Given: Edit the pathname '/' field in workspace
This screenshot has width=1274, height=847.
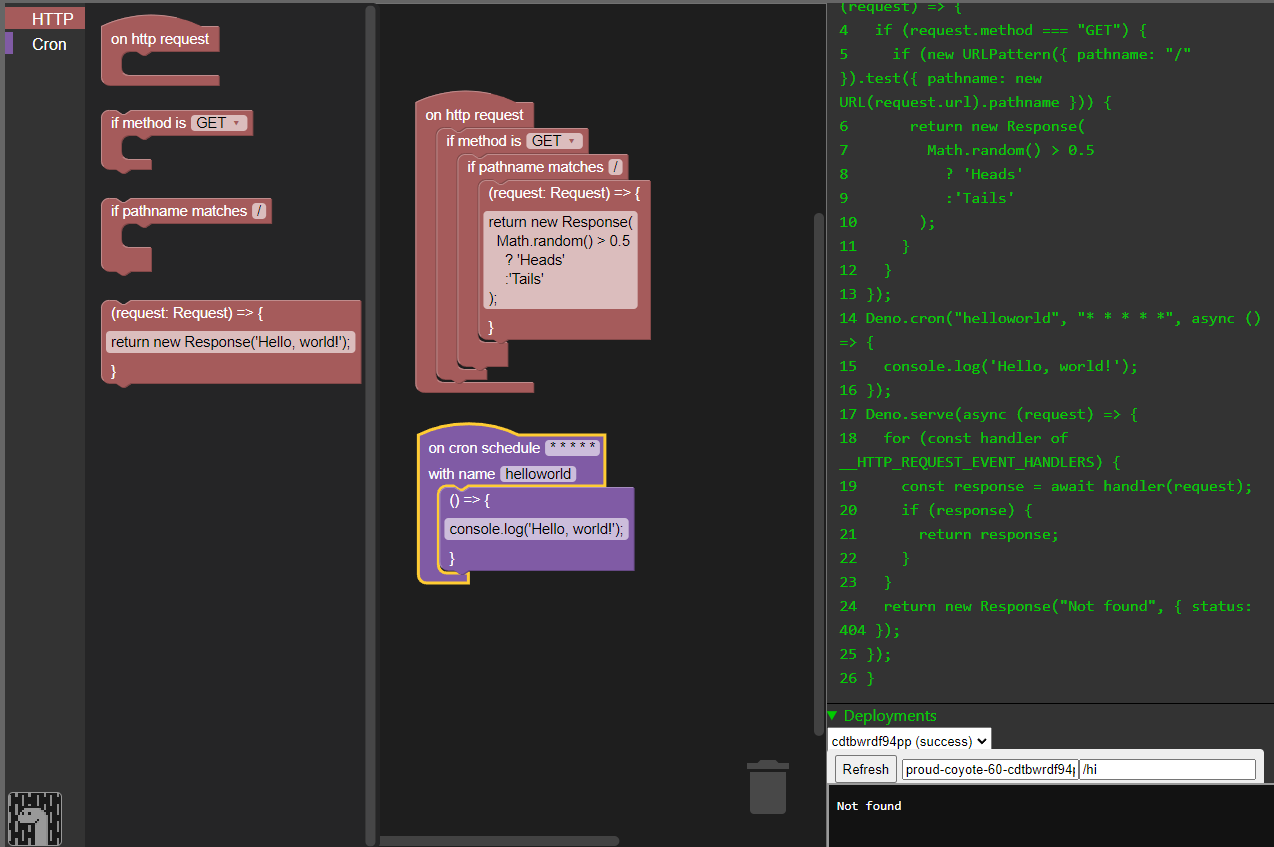Looking at the screenshot, I should click(616, 167).
